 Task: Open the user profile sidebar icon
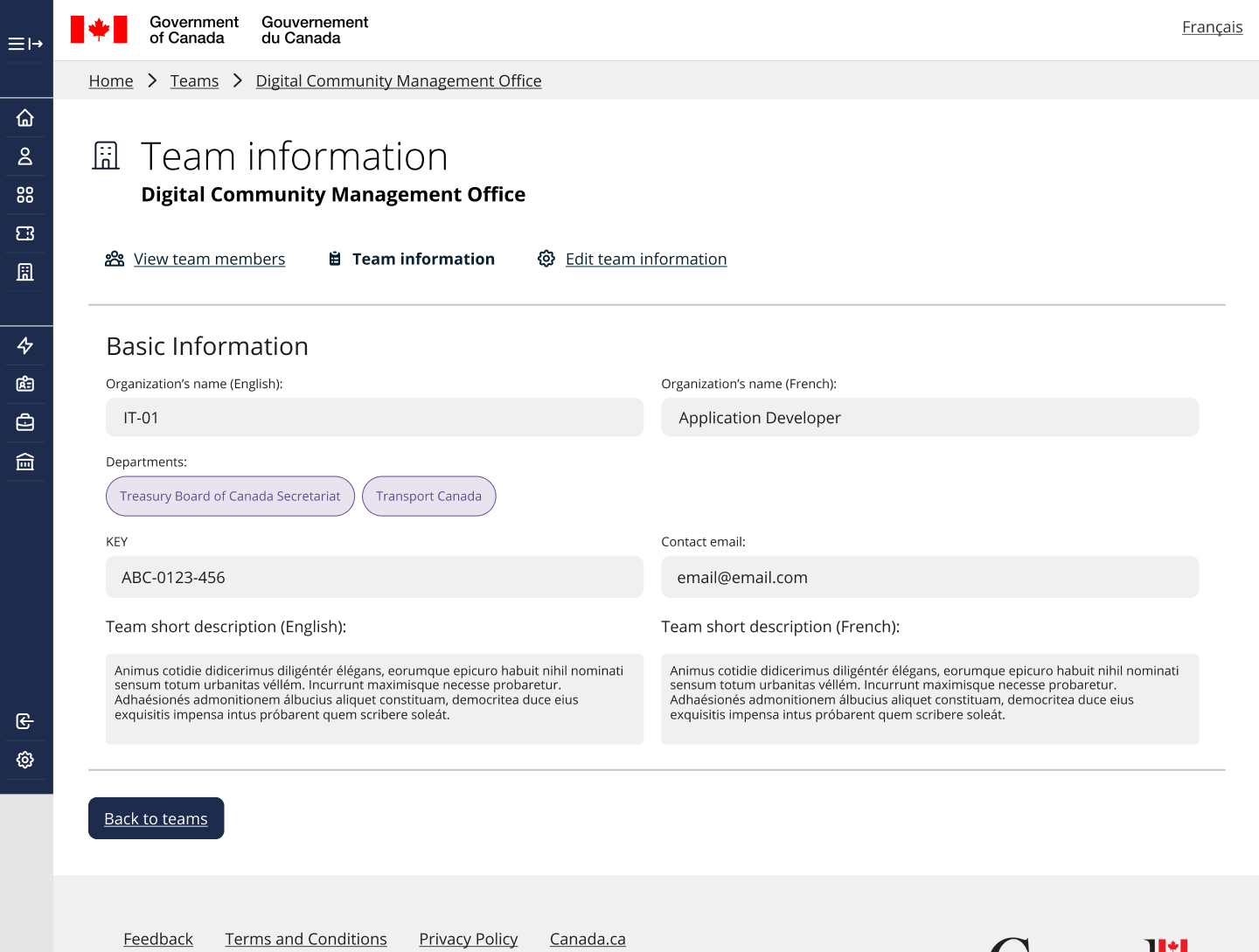point(25,156)
